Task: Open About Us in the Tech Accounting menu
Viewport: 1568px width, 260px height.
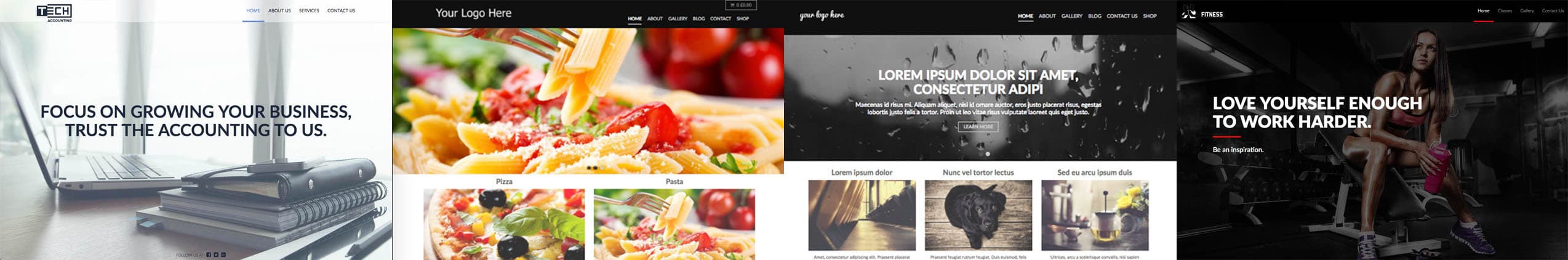Action: [279, 10]
